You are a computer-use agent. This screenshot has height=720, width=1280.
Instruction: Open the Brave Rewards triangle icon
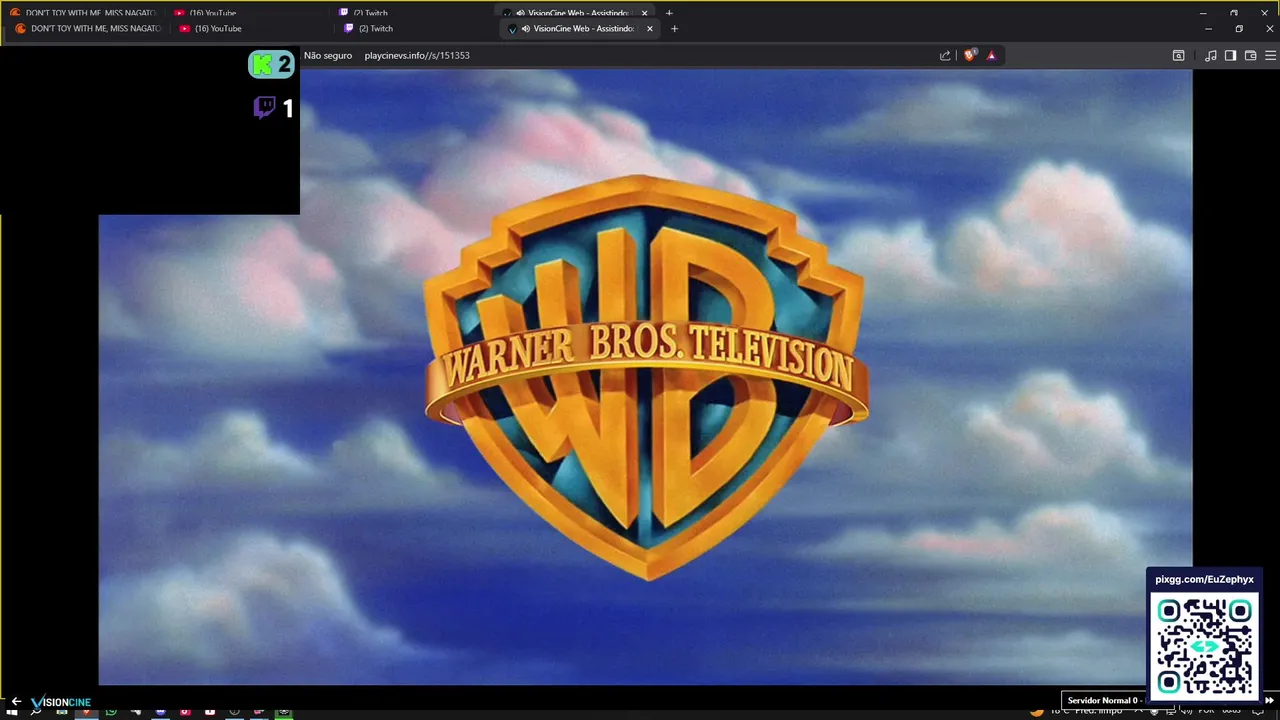(991, 56)
